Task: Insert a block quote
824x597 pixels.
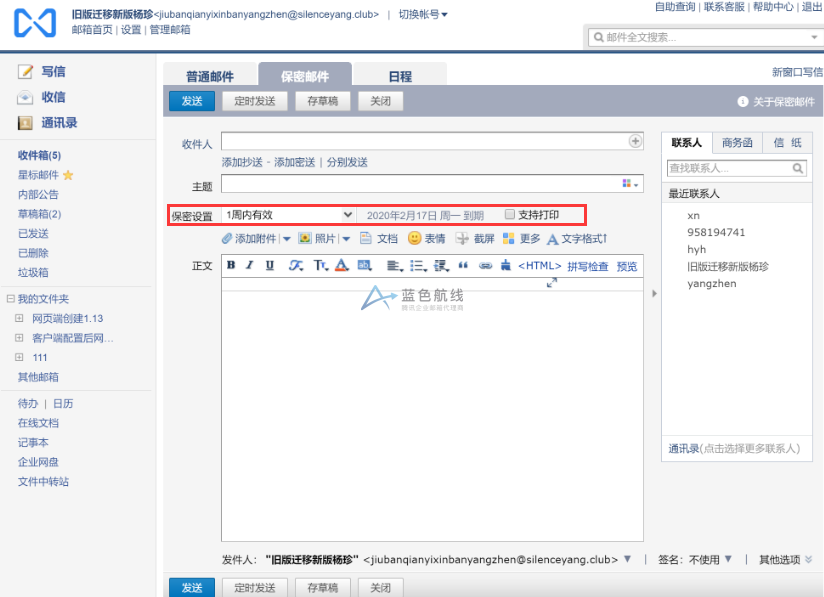Action: click(x=463, y=265)
